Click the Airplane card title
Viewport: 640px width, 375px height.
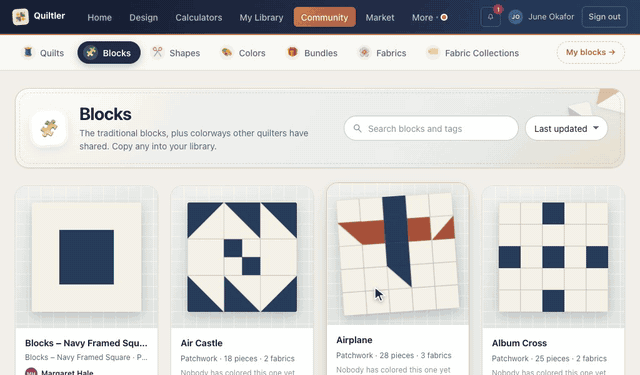click(x=354, y=340)
